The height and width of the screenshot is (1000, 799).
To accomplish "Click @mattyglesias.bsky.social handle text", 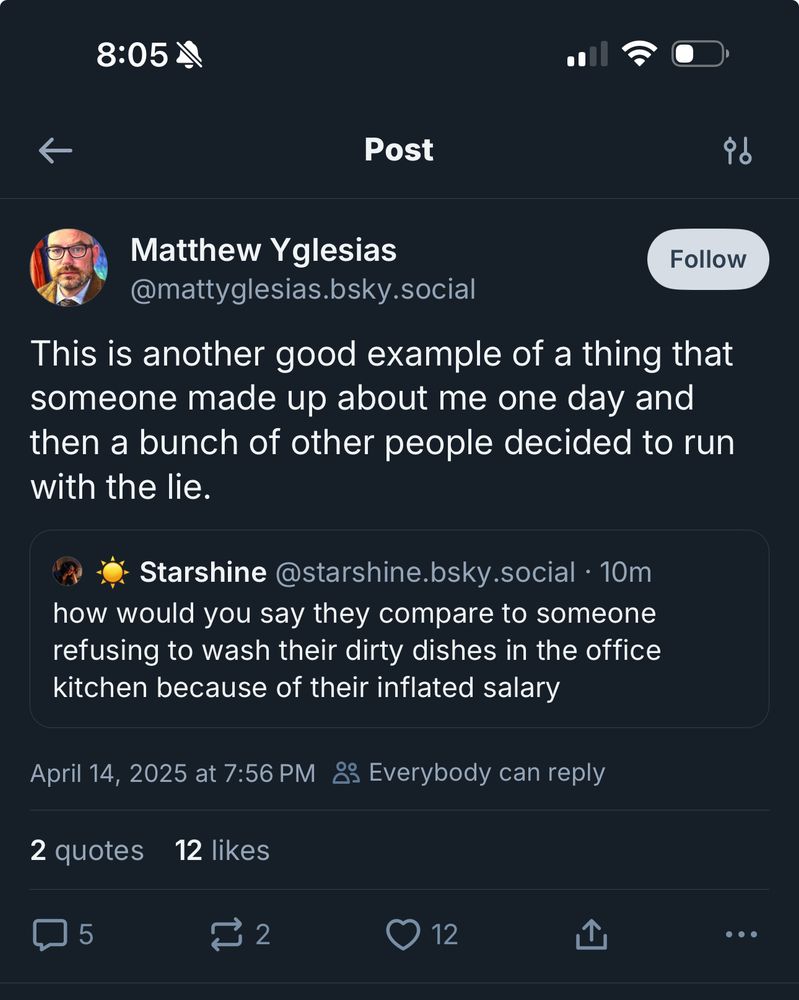I will (x=302, y=288).
